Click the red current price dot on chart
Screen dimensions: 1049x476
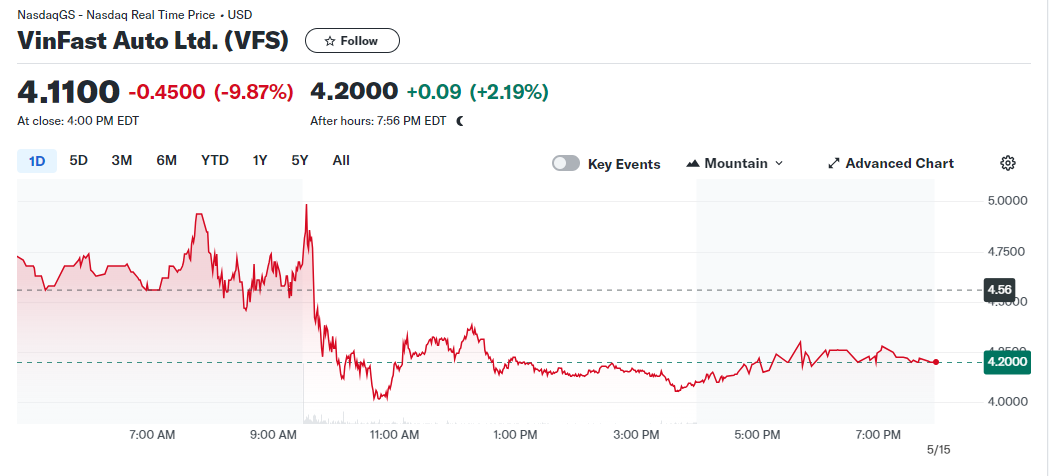coord(935,362)
